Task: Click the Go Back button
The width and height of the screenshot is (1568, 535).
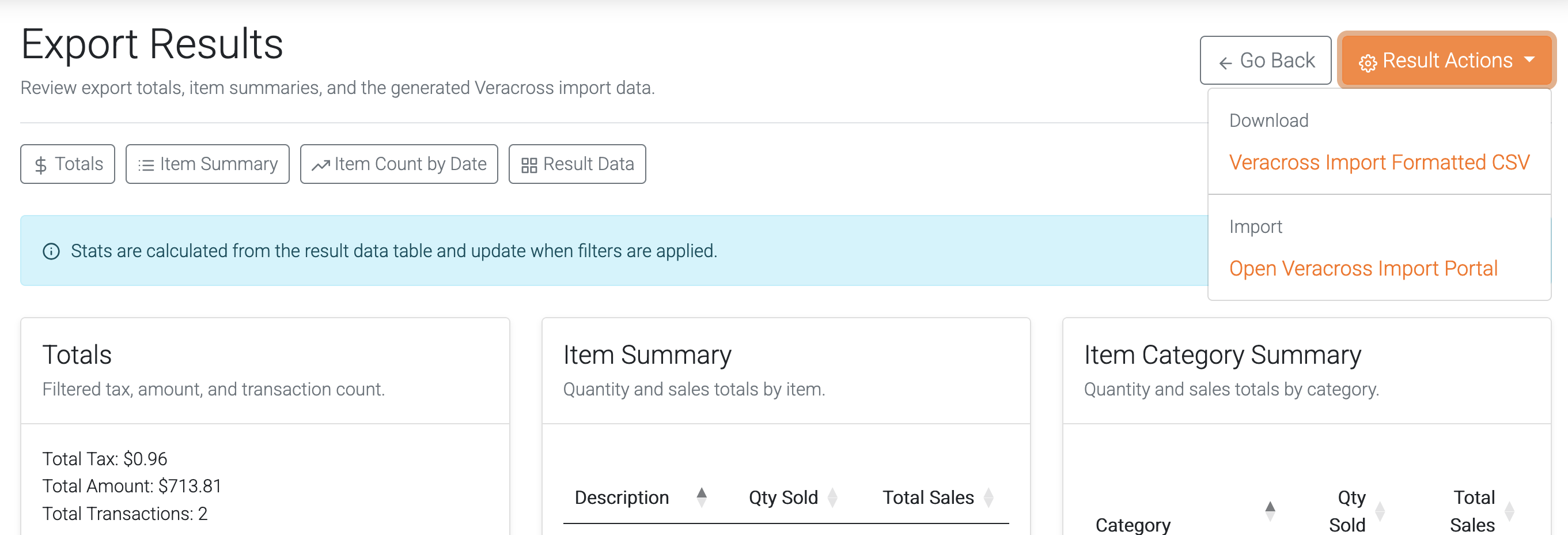Action: (x=1266, y=61)
